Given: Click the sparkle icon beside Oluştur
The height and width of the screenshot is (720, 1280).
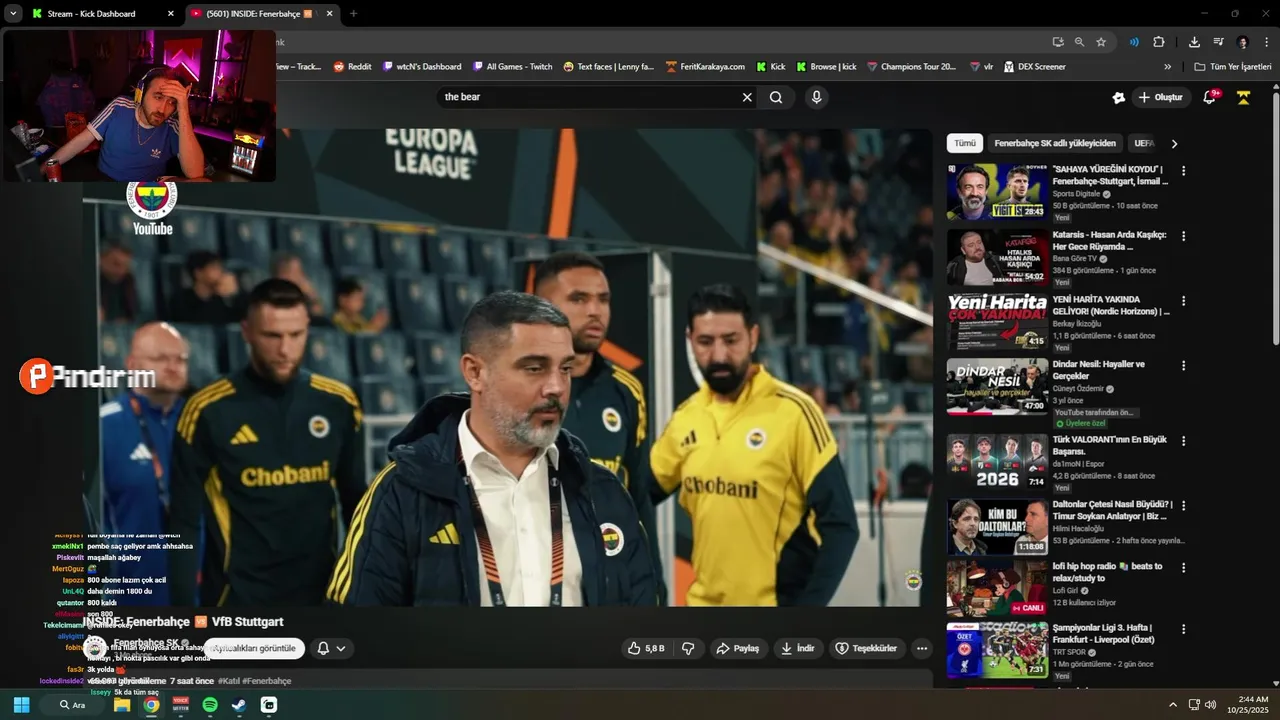Looking at the screenshot, I should coord(1118,97).
